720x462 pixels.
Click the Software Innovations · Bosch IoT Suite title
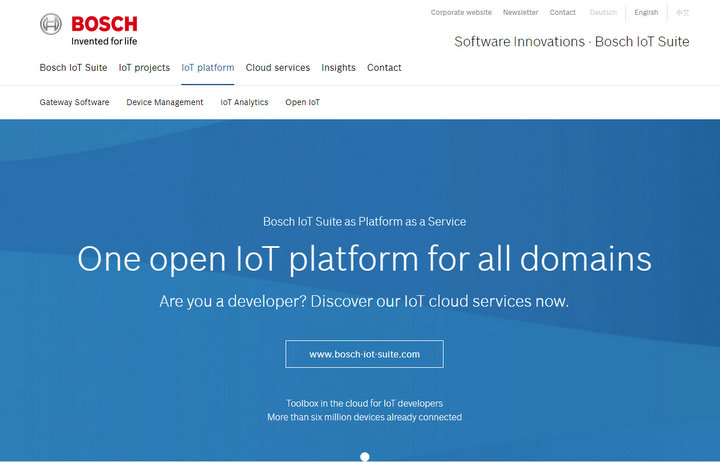[572, 41]
